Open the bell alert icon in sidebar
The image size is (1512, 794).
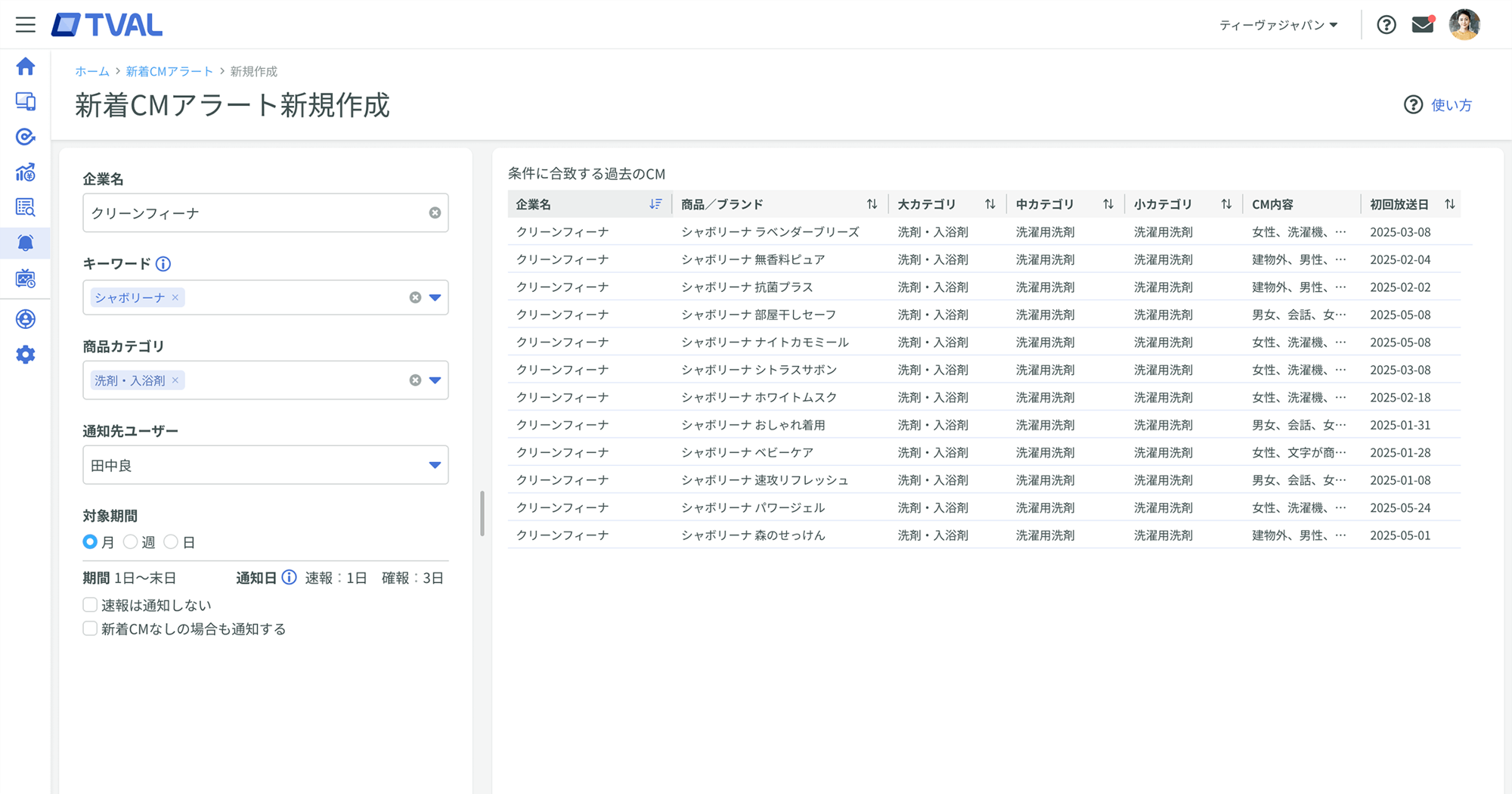(x=26, y=243)
